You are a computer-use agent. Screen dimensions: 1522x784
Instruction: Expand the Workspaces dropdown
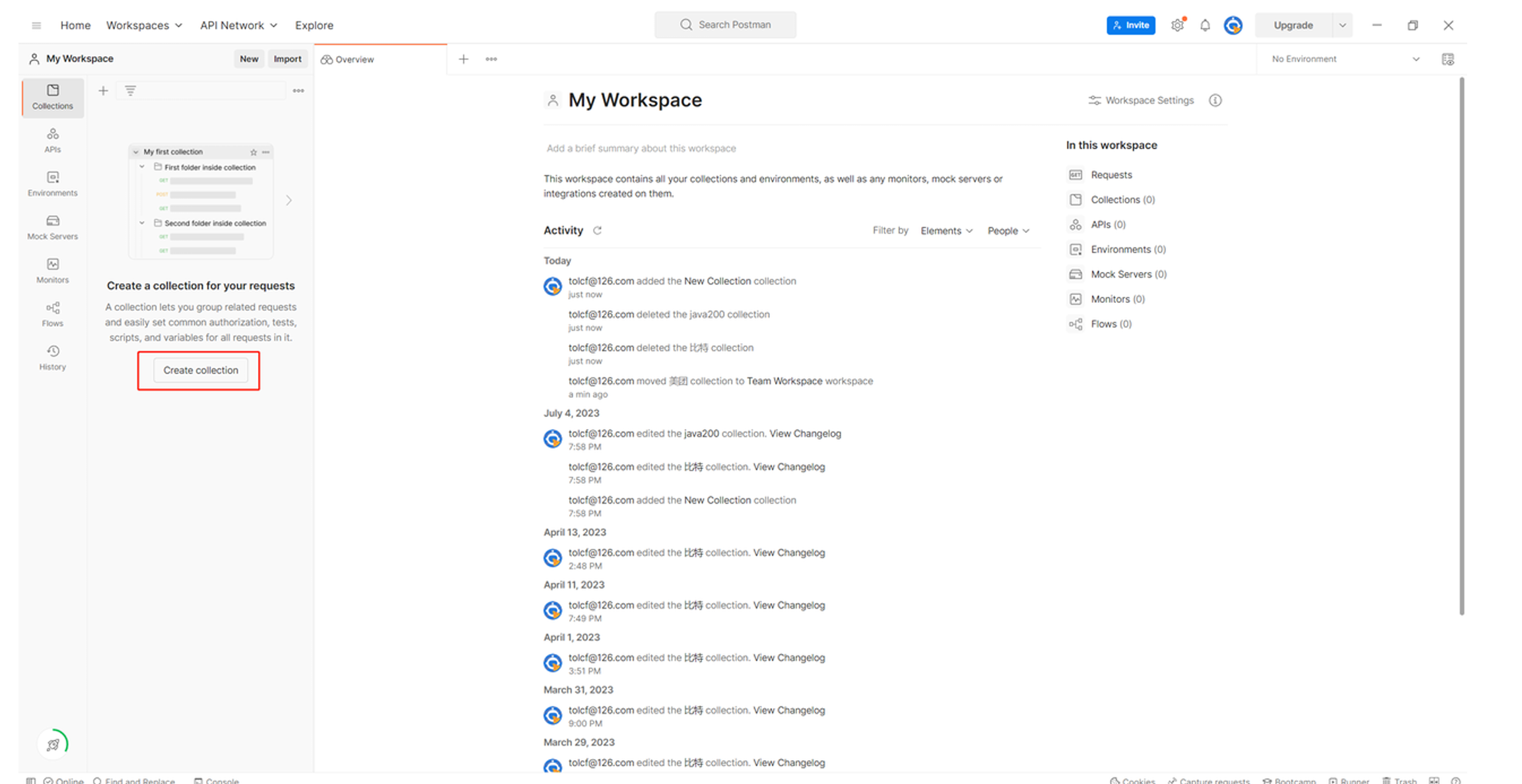(x=144, y=25)
